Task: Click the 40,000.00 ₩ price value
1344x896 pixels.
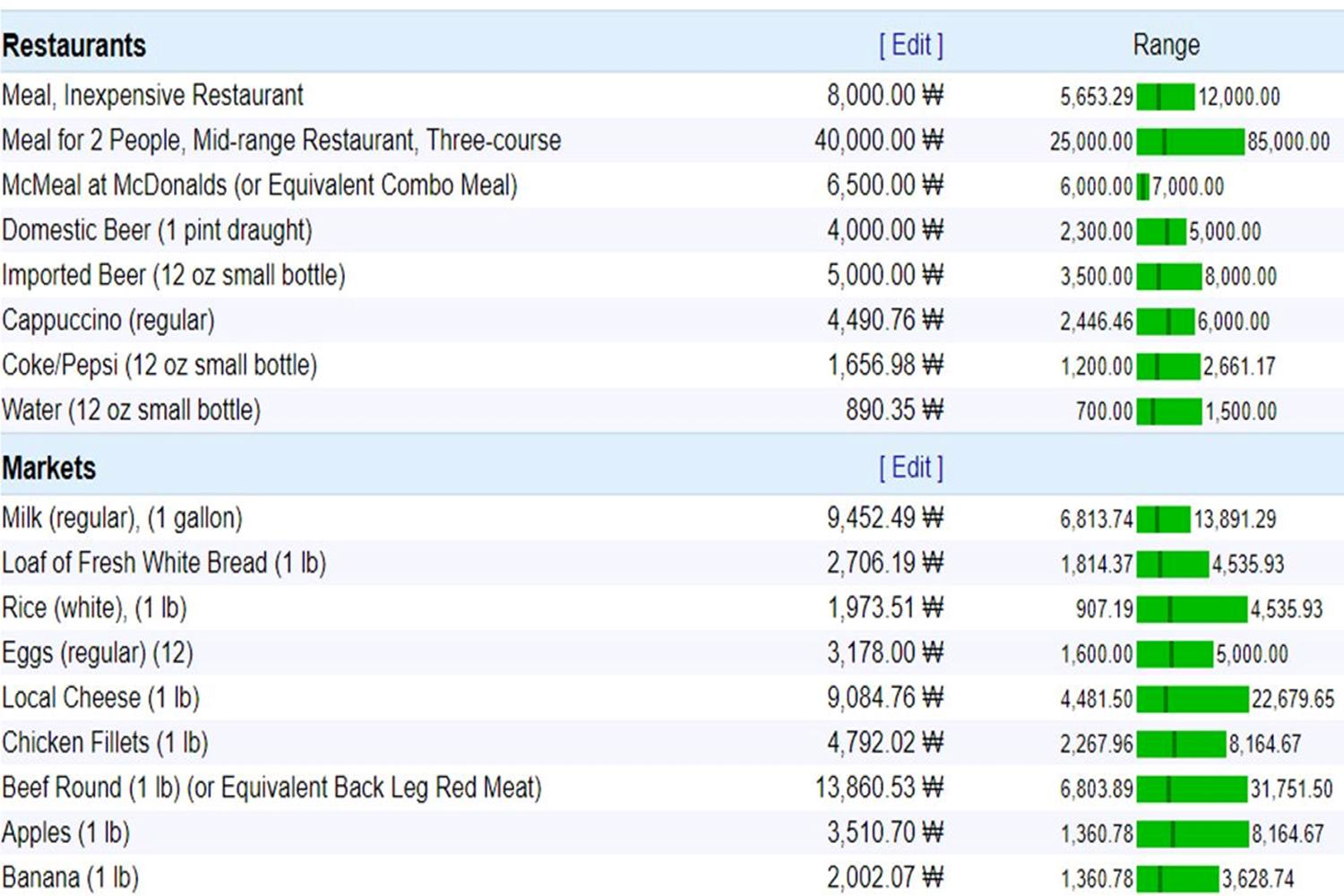Action: pos(879,141)
